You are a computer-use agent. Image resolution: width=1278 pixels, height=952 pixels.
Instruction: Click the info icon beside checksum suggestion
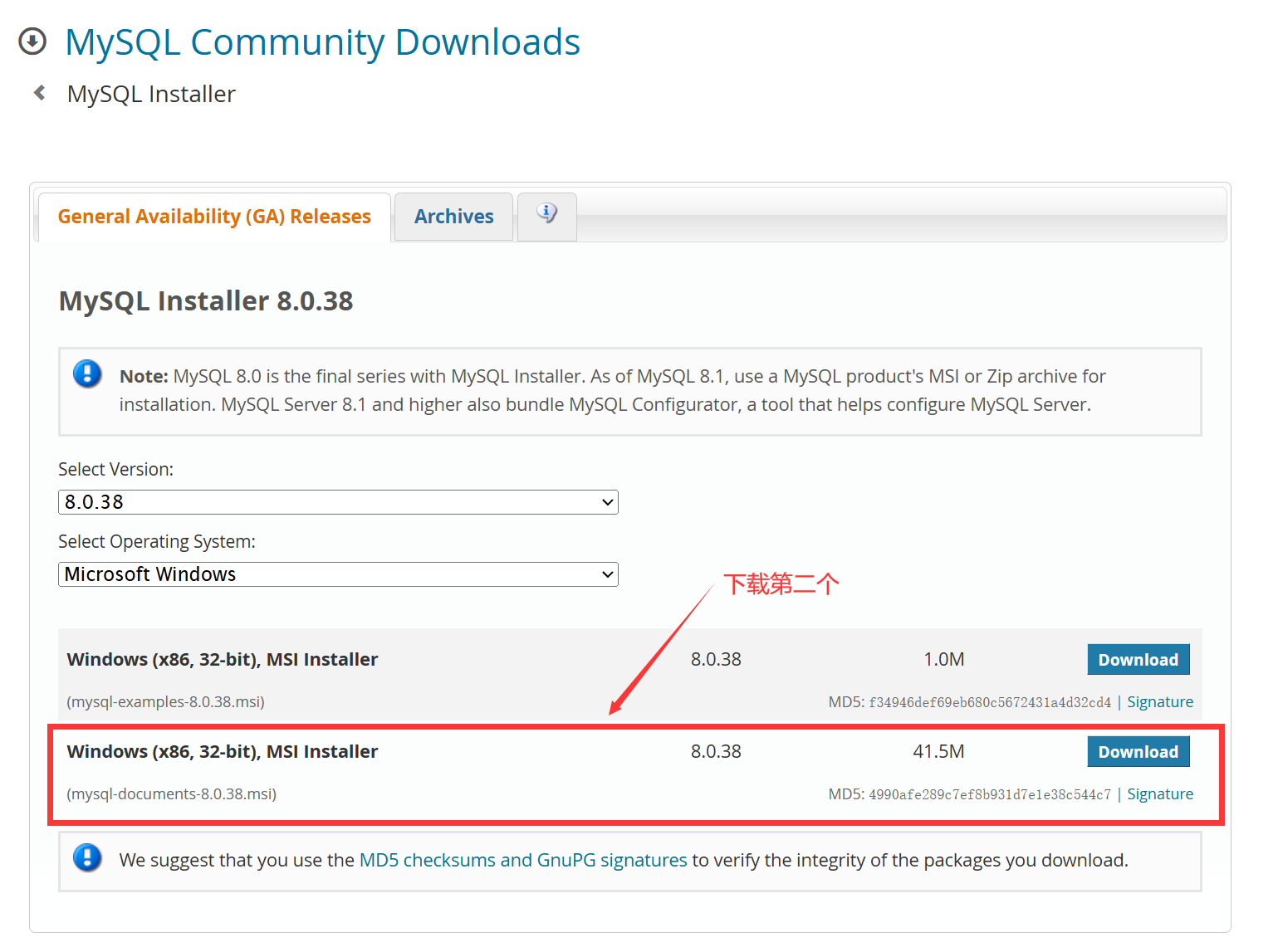coord(87,857)
